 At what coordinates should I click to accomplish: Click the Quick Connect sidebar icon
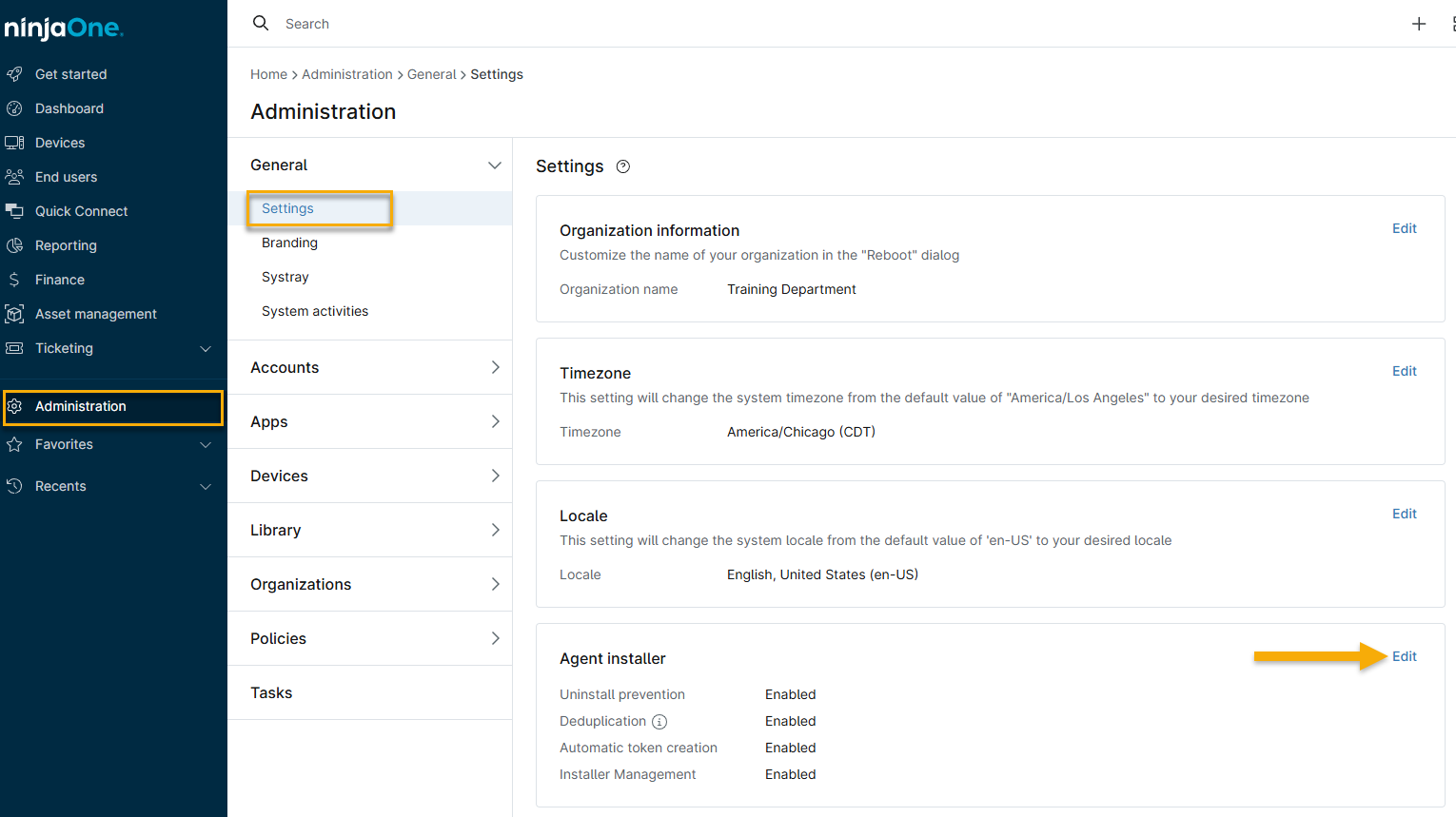14,211
